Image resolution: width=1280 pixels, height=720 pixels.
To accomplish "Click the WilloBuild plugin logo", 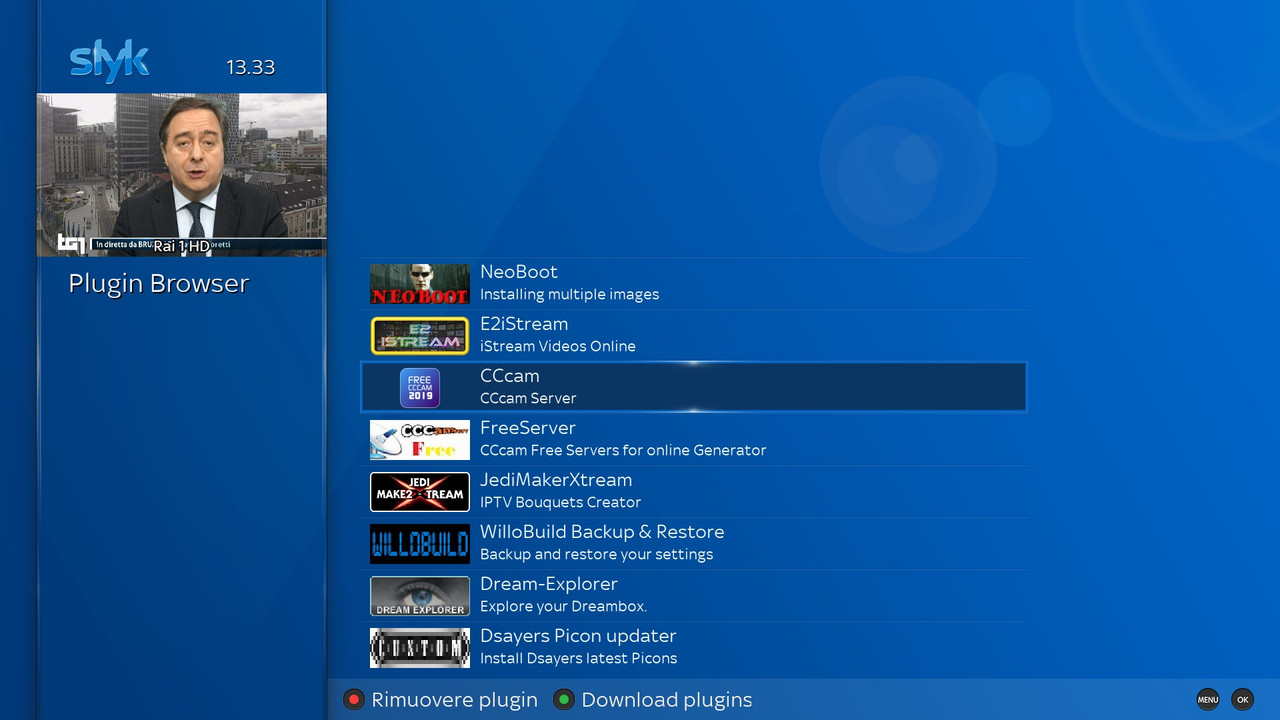I will click(x=420, y=544).
